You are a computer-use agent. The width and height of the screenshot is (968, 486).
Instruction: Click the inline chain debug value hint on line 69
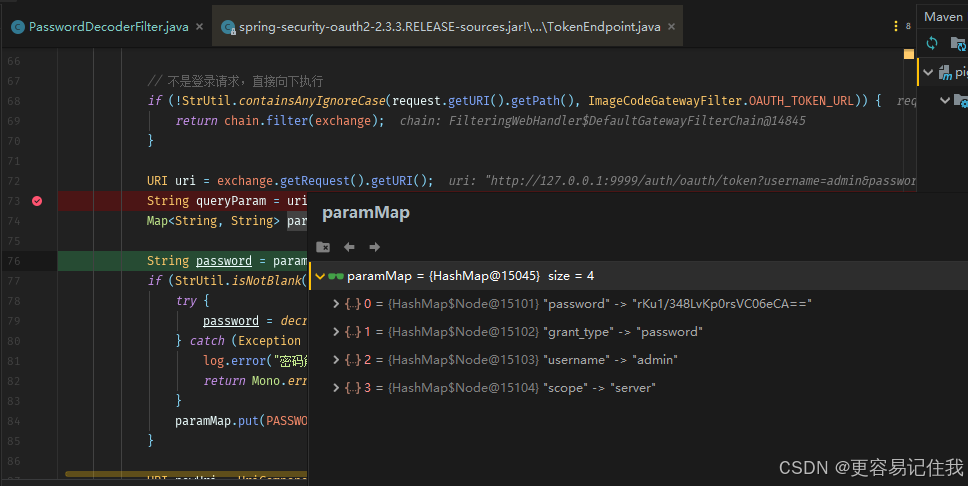(x=603, y=120)
